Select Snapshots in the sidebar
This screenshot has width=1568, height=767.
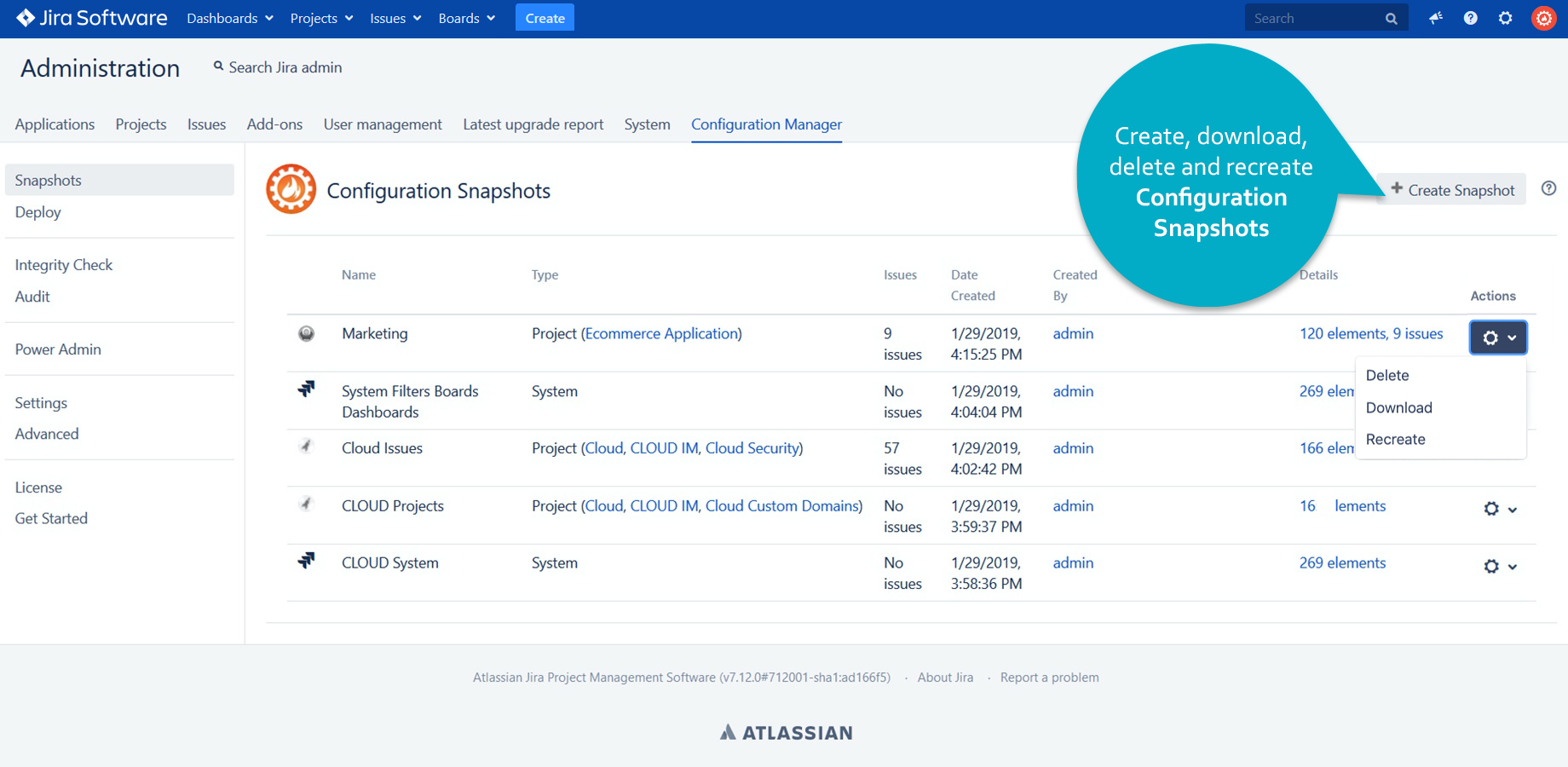[x=119, y=180]
